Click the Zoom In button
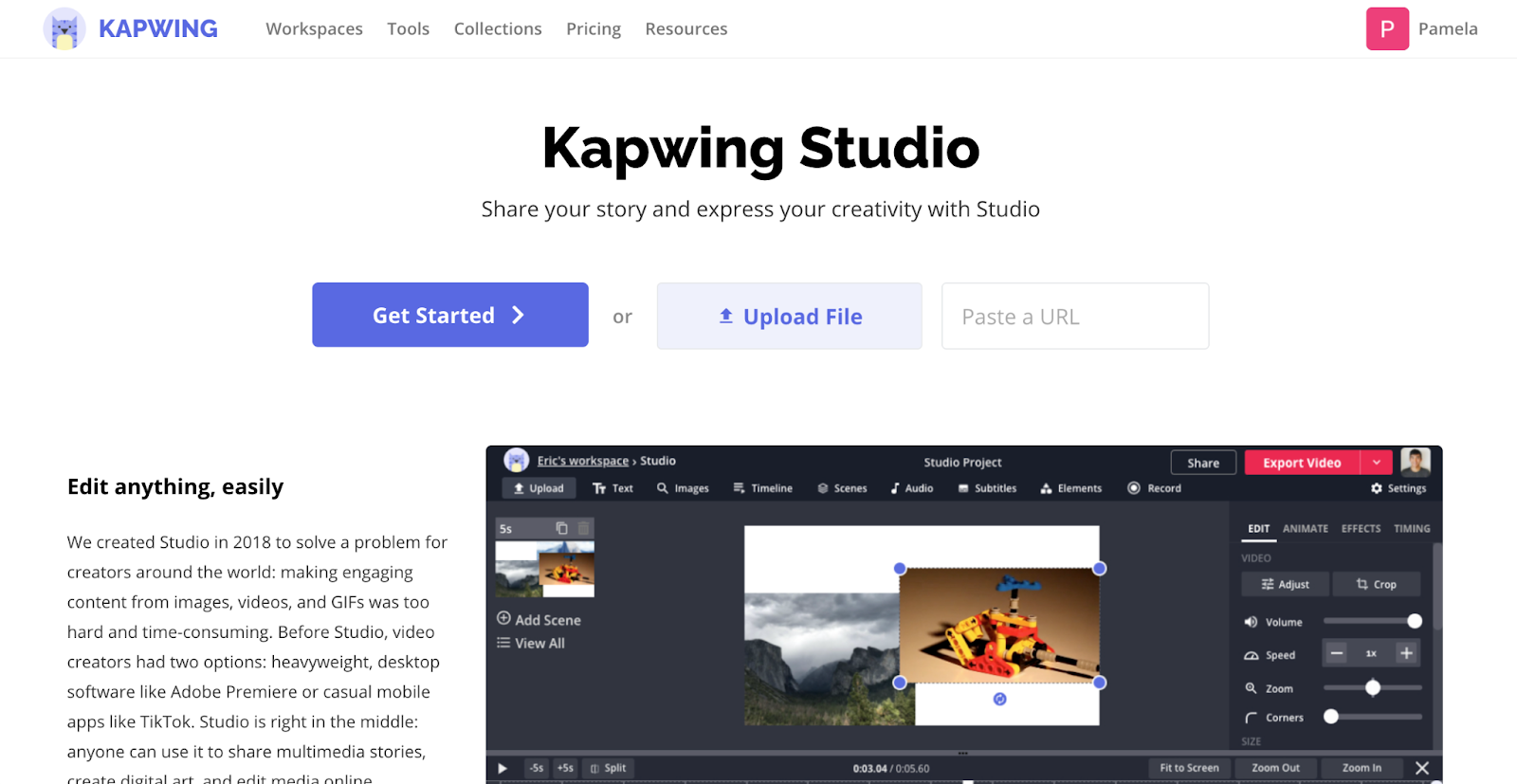 click(1362, 768)
